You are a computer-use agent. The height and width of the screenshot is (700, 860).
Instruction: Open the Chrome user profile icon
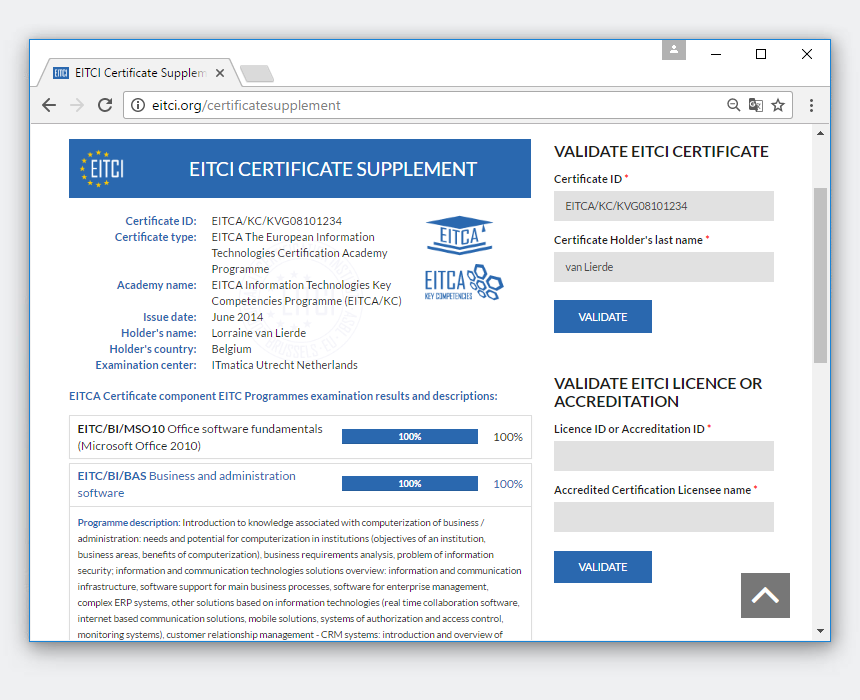click(x=674, y=49)
